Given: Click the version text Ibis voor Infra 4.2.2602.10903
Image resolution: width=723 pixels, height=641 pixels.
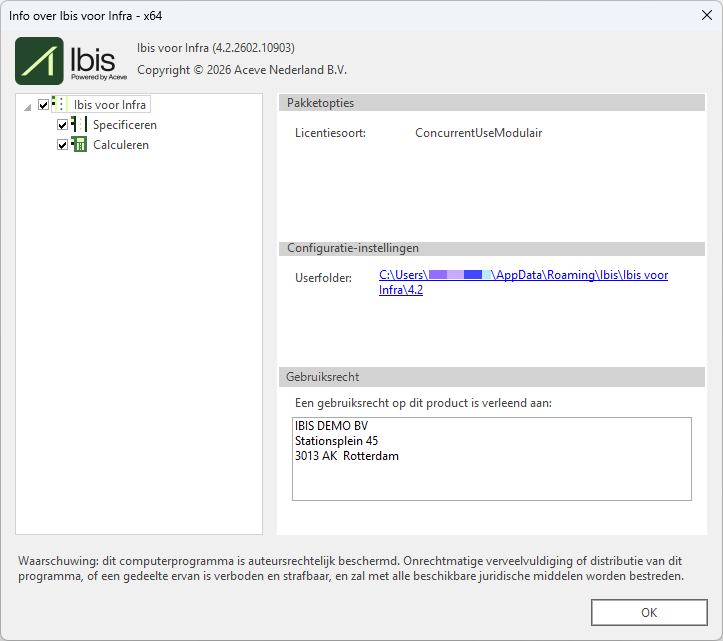Looking at the screenshot, I should click(215, 48).
